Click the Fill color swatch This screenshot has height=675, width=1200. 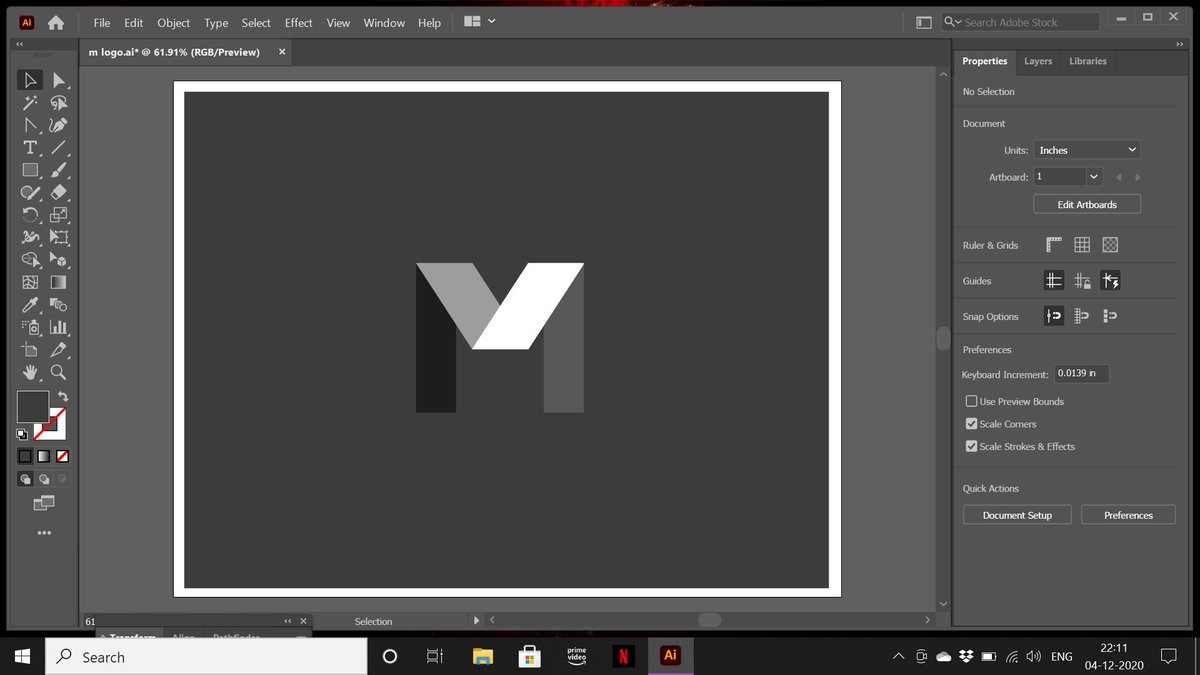[32, 407]
